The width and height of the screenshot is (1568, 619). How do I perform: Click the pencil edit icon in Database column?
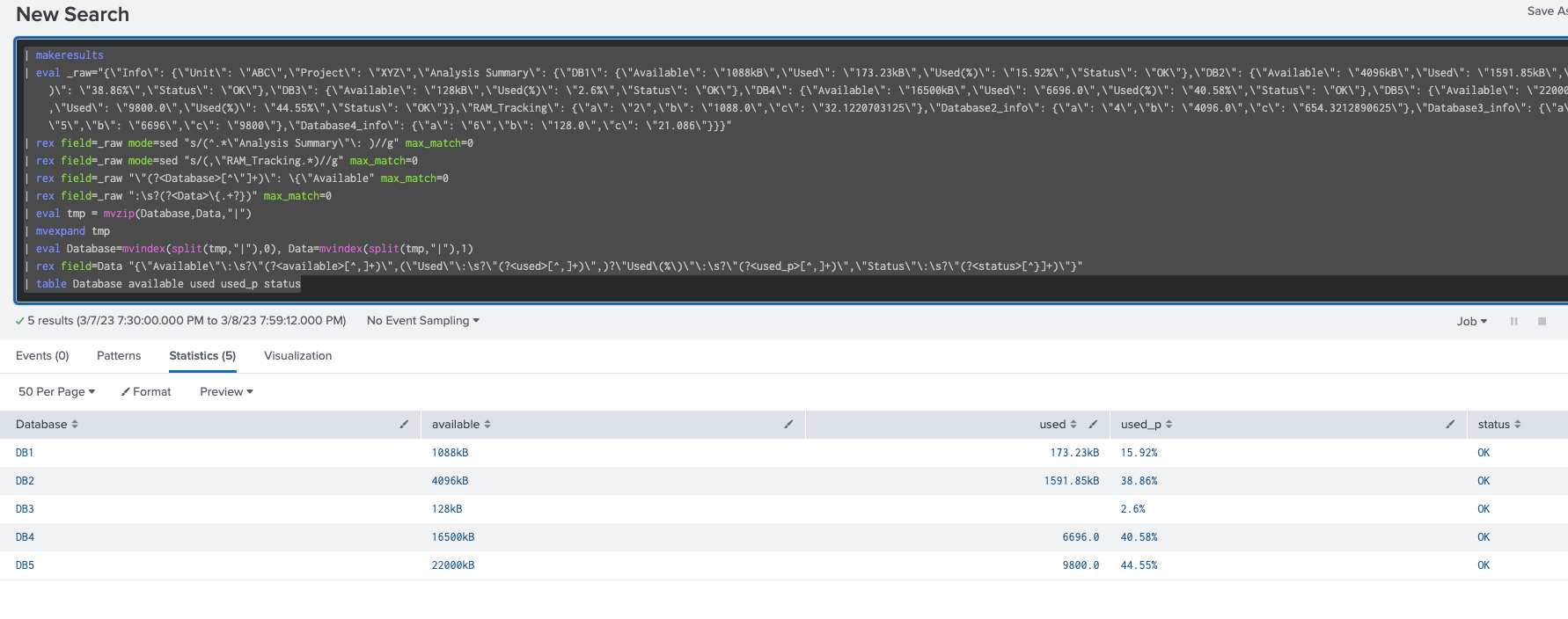(404, 424)
